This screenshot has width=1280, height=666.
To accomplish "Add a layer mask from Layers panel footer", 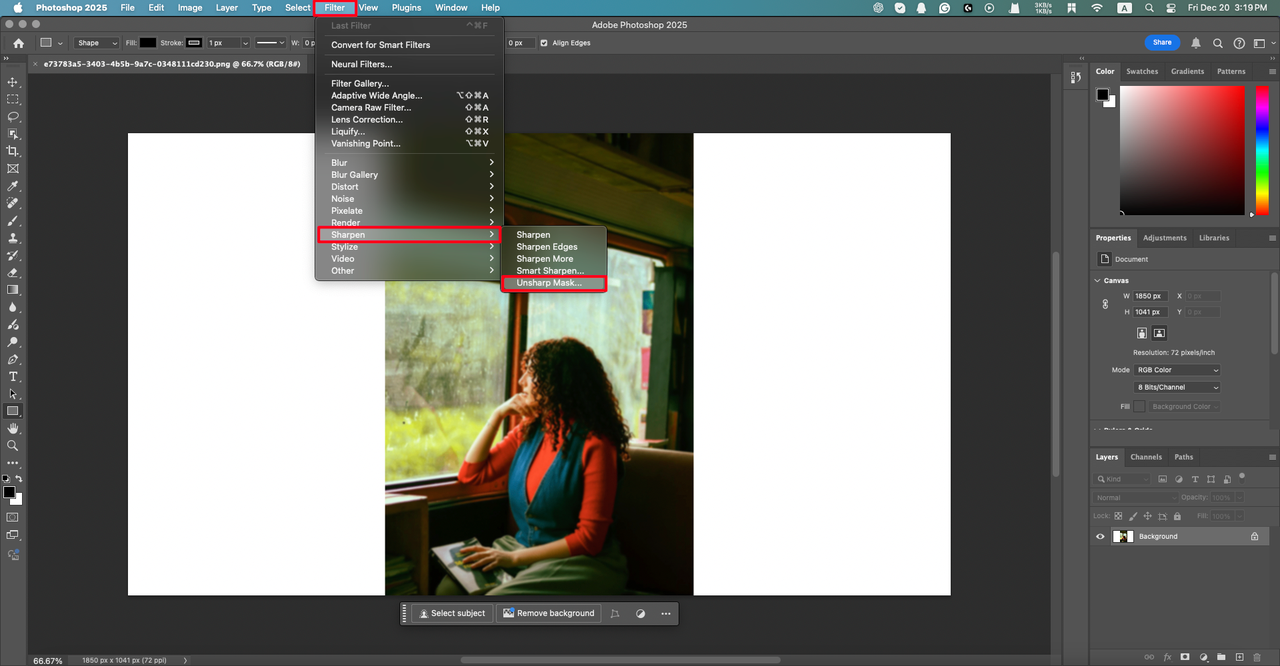I will [1185, 657].
